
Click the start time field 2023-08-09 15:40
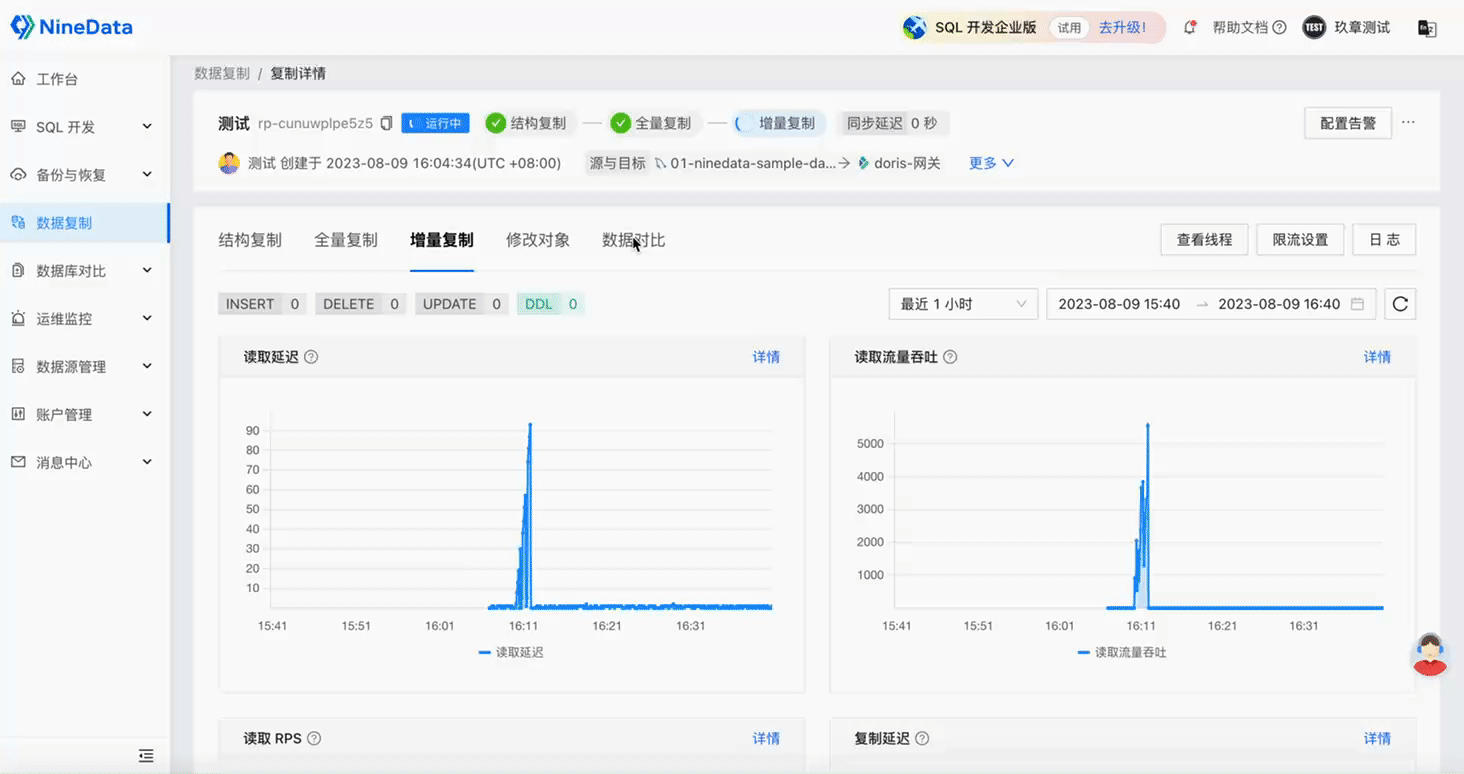pos(1117,303)
